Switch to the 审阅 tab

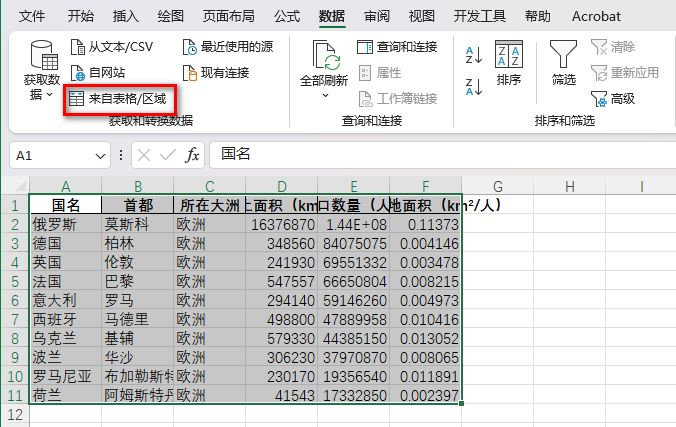377,16
